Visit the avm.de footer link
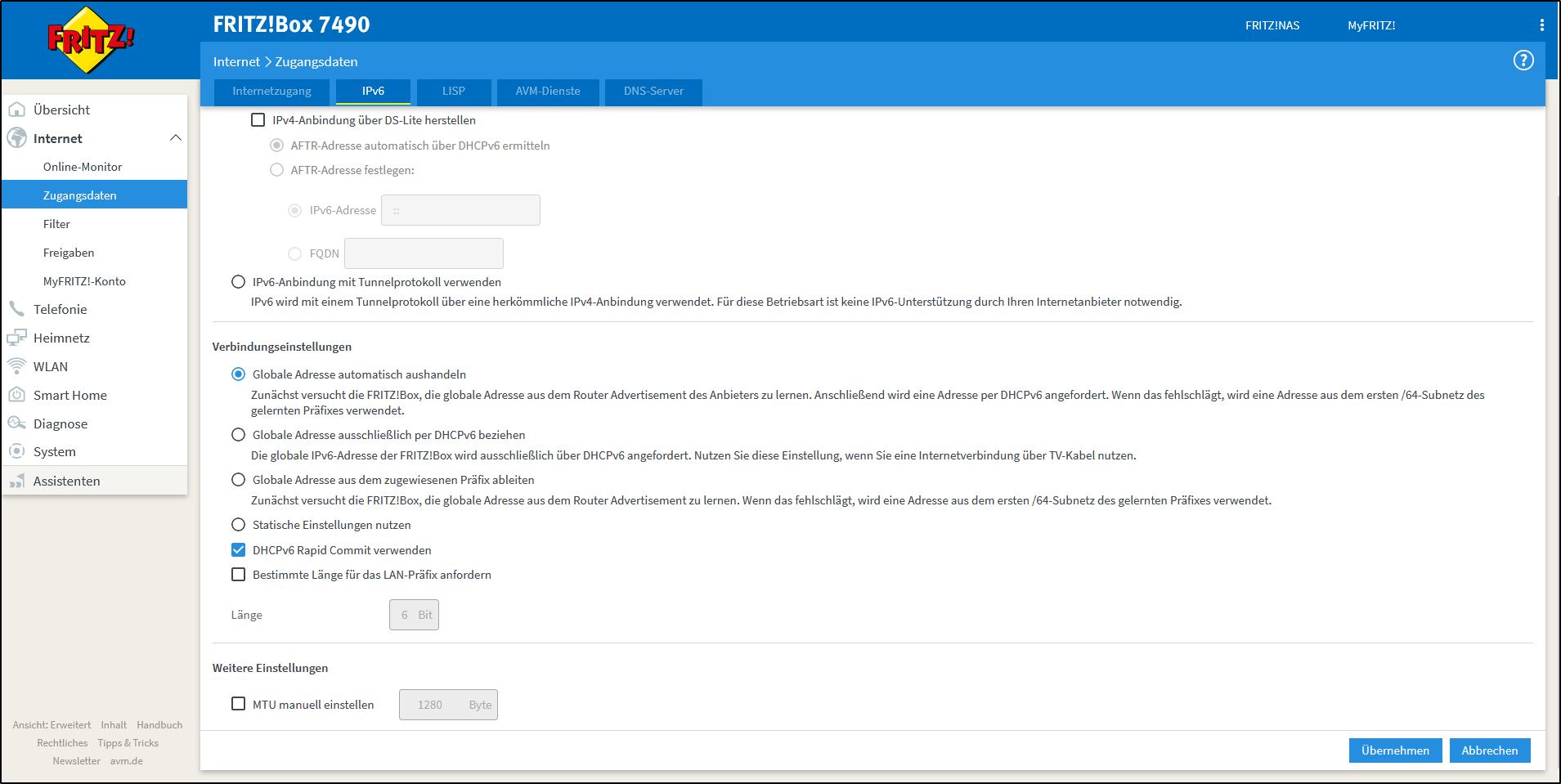This screenshot has height=784, width=1561. click(x=127, y=761)
